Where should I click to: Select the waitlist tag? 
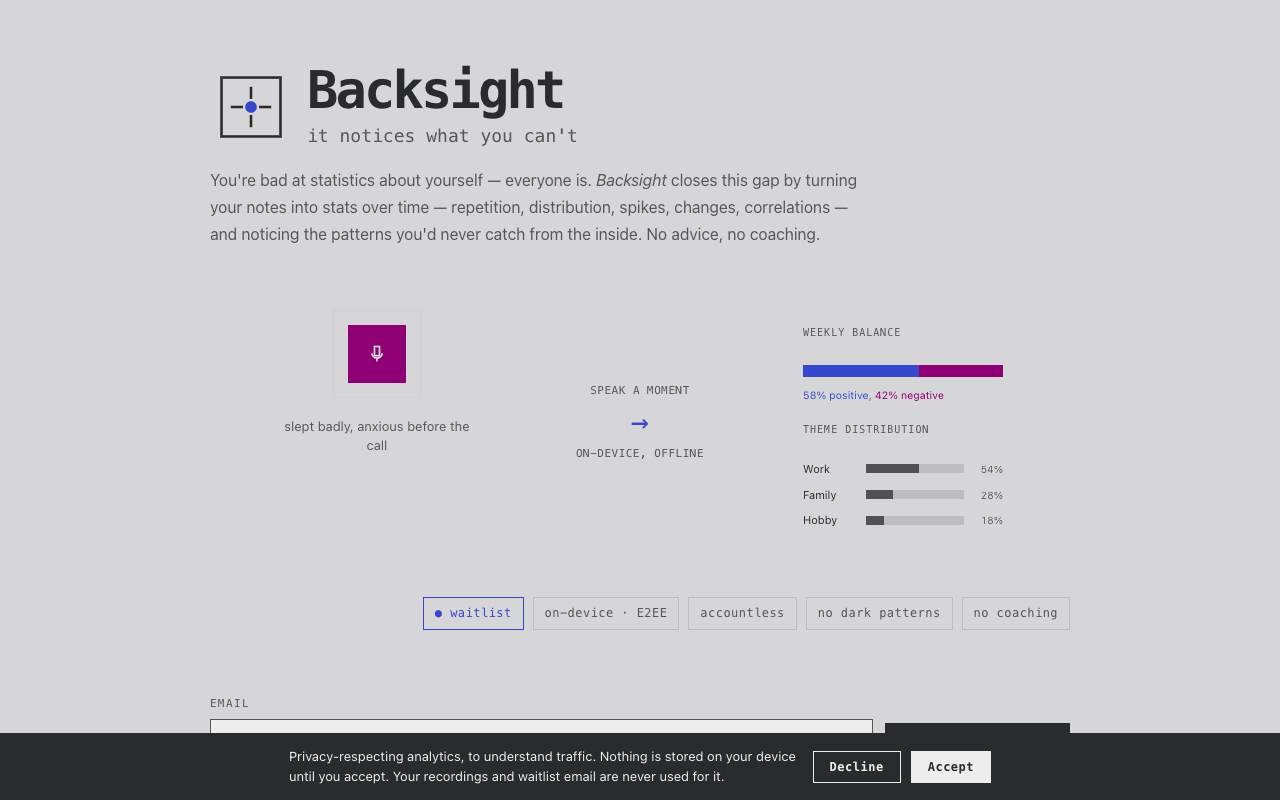click(x=473, y=613)
